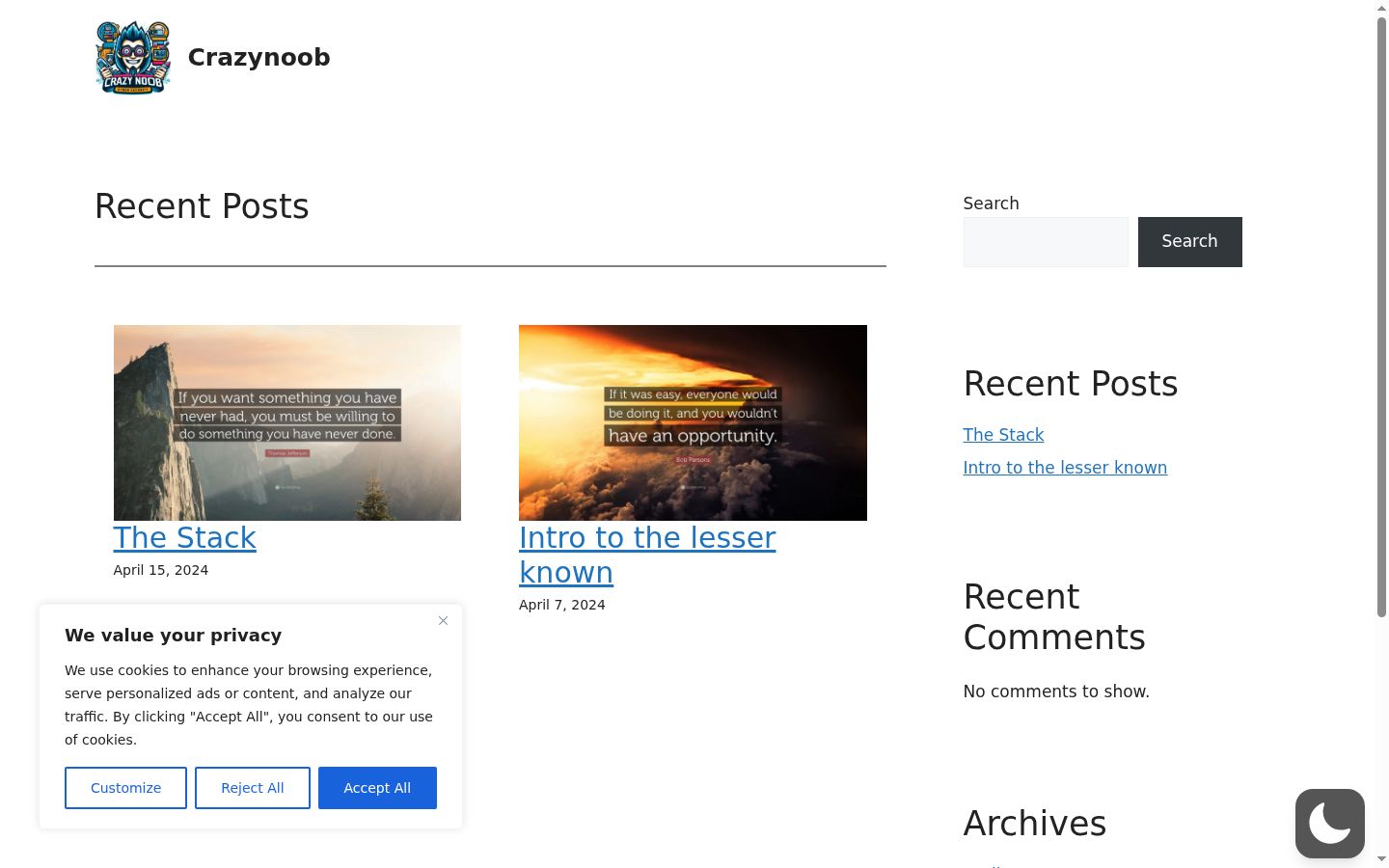Viewport: 1389px width, 868px height.
Task: Click the dark Search button
Action: [1189, 242]
